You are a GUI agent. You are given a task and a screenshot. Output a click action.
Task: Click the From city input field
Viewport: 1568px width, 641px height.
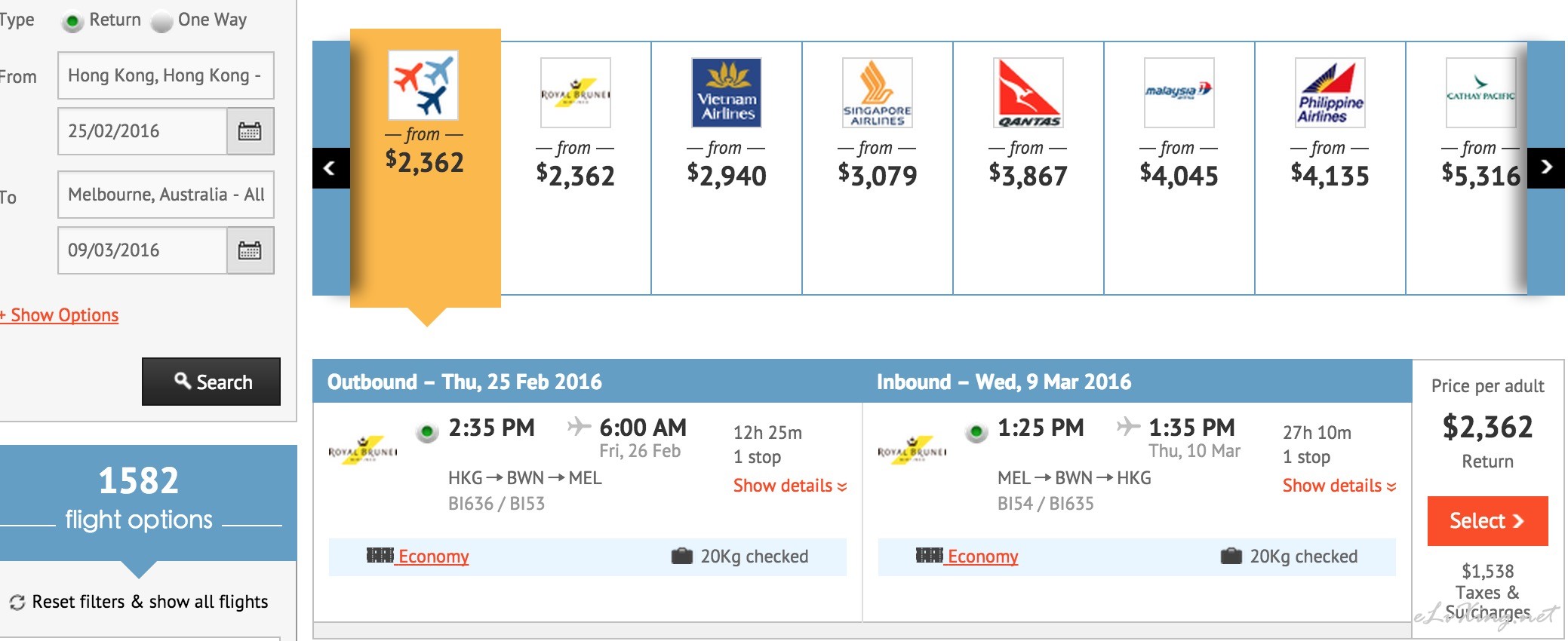tap(166, 75)
